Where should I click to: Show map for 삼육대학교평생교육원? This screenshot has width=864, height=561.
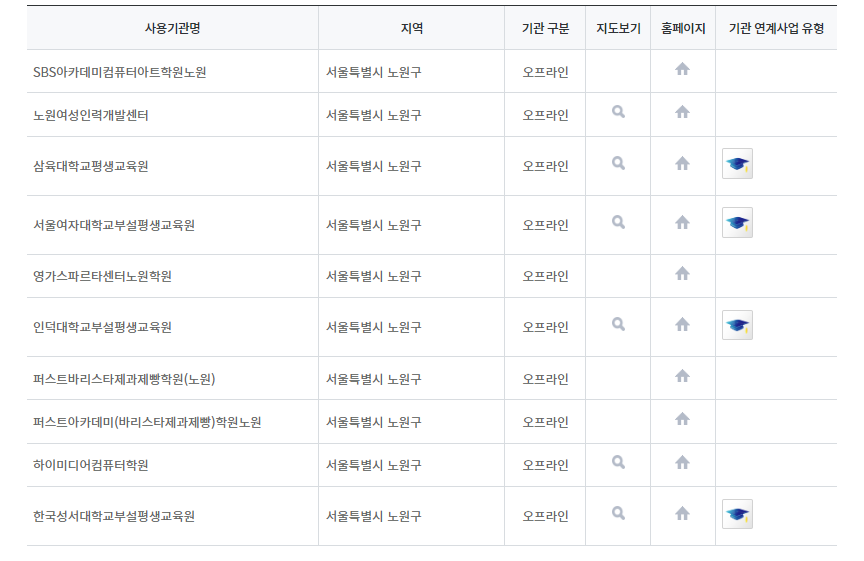618,163
